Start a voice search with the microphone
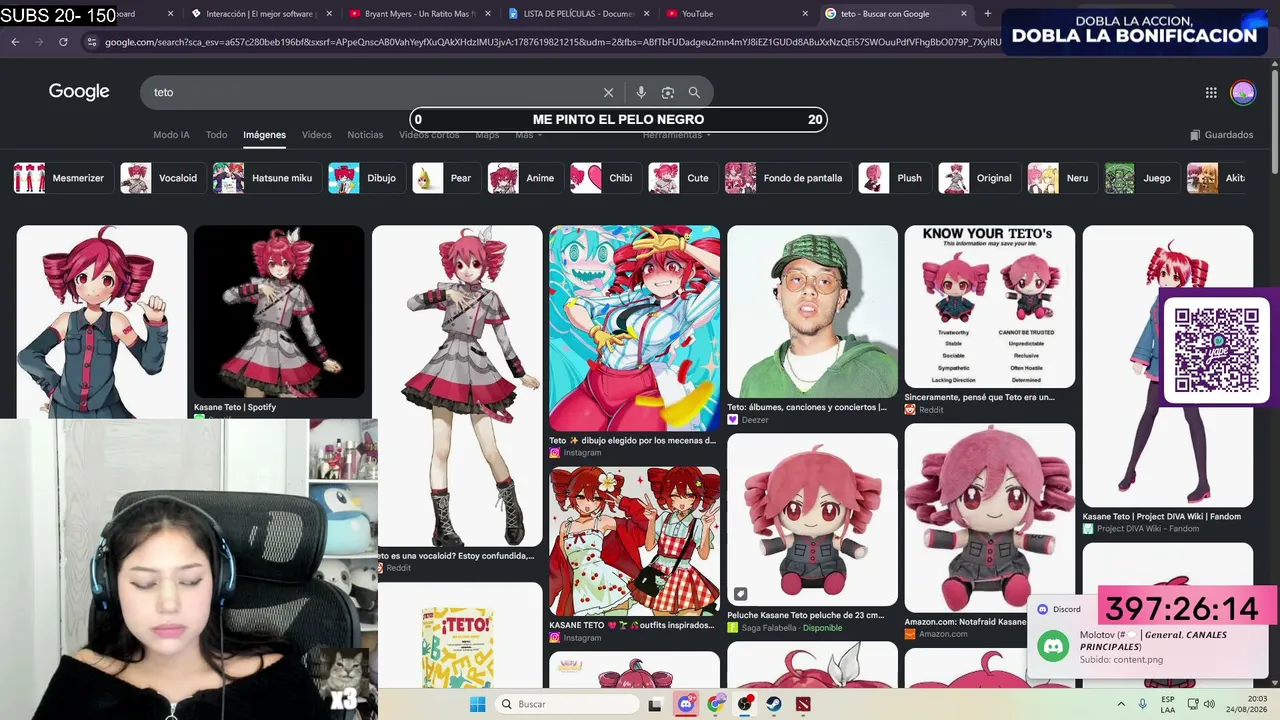This screenshot has width=1280, height=720. coord(641,92)
